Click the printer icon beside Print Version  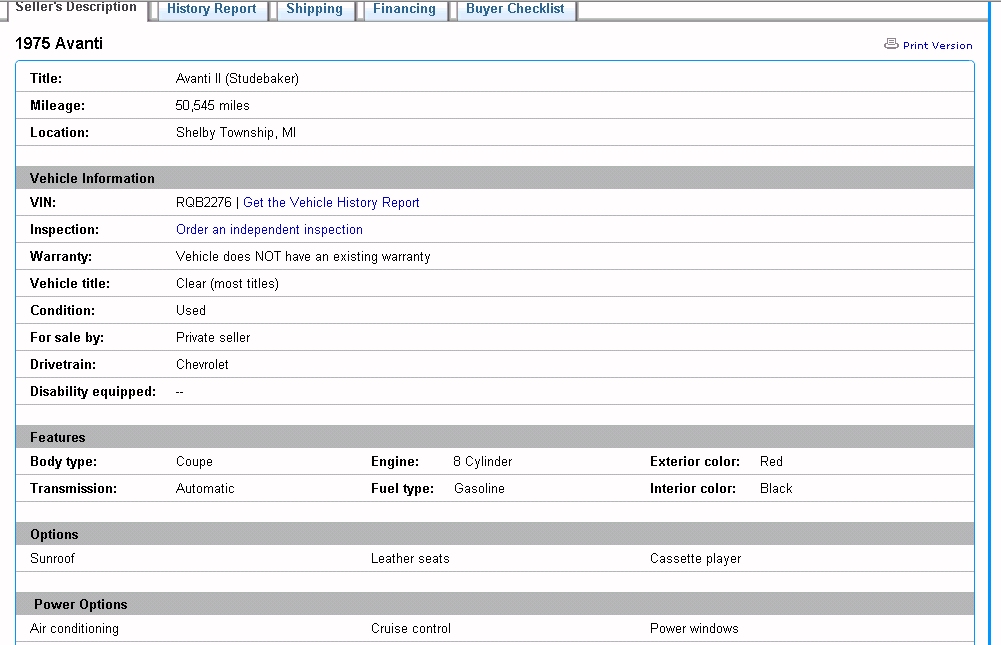(x=891, y=44)
